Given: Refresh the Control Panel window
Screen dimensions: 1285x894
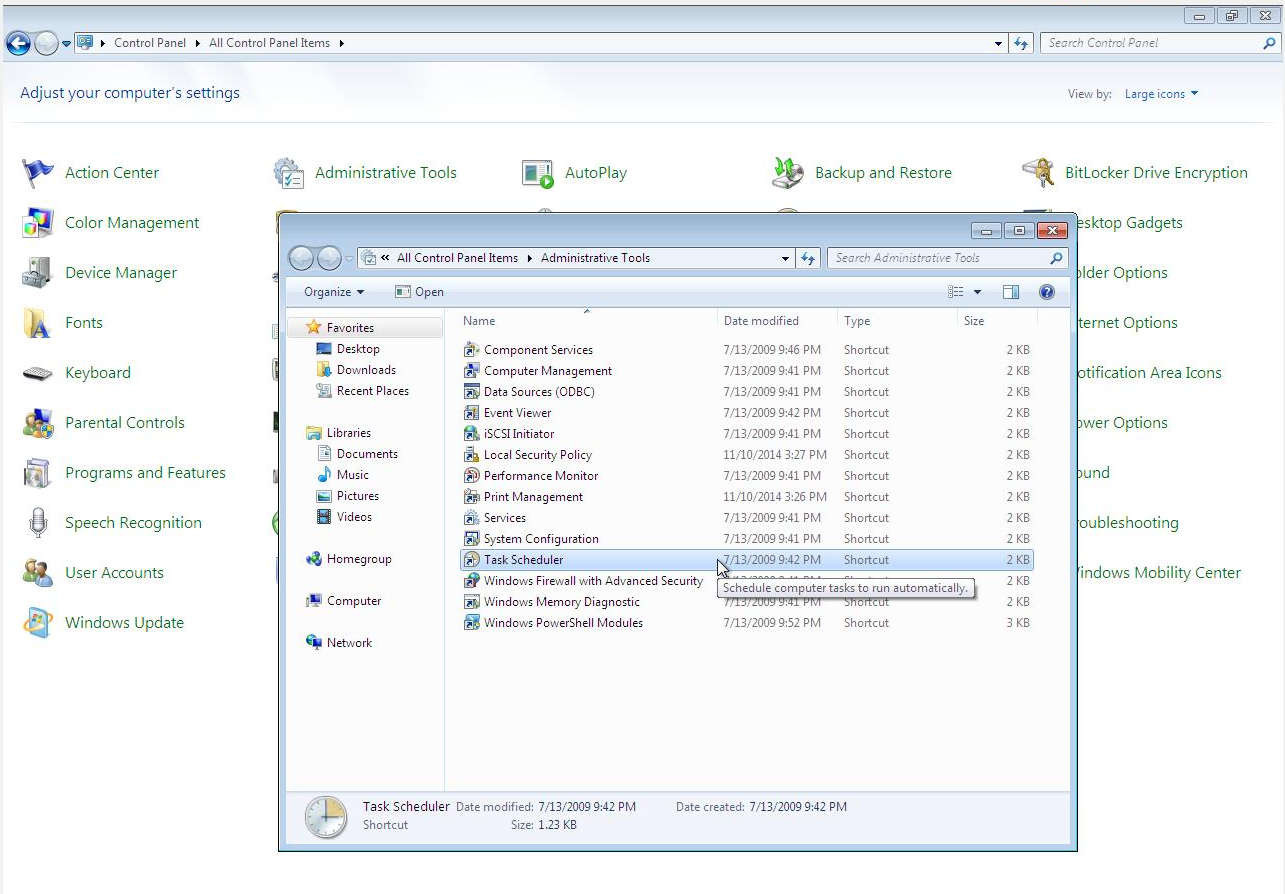Looking at the screenshot, I should point(1021,43).
